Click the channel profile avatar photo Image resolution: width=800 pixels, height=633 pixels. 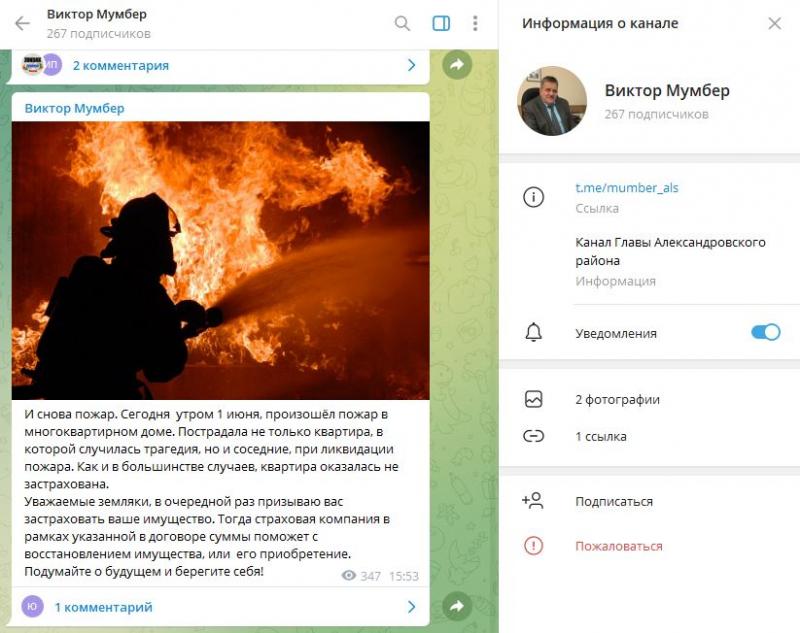click(552, 100)
